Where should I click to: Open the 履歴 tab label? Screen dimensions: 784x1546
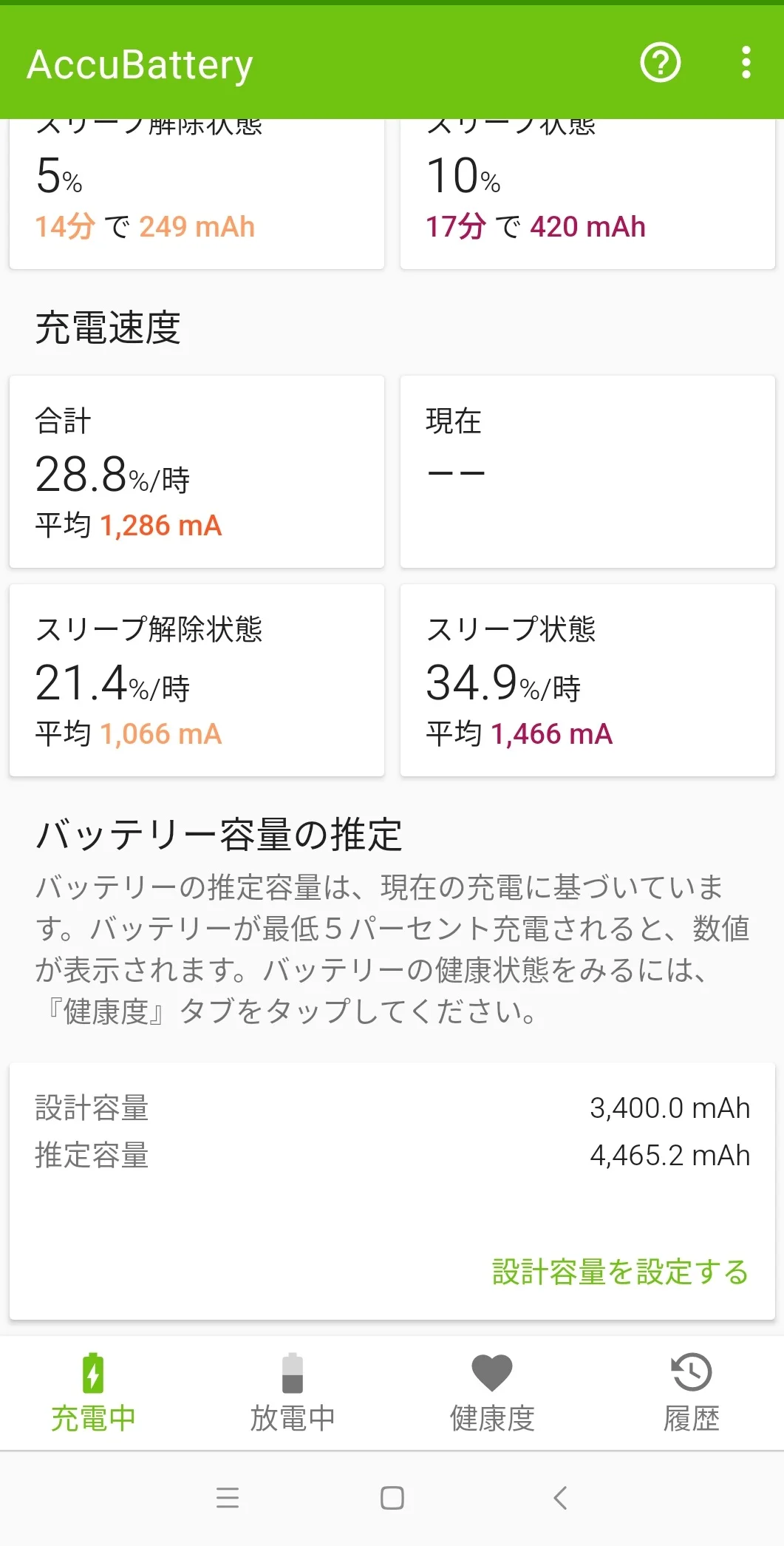[x=692, y=1418]
